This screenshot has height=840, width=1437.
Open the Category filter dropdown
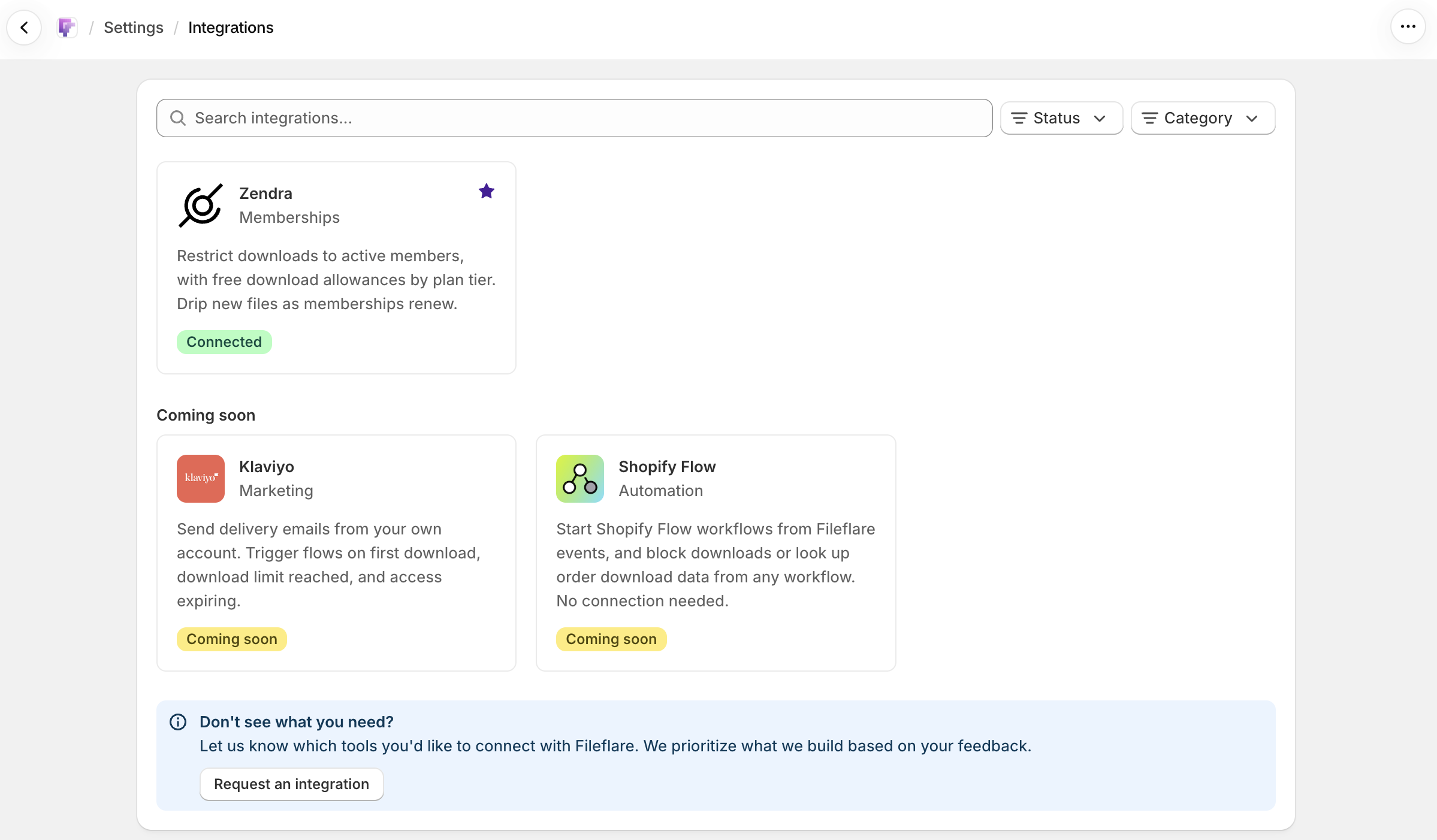click(1203, 118)
